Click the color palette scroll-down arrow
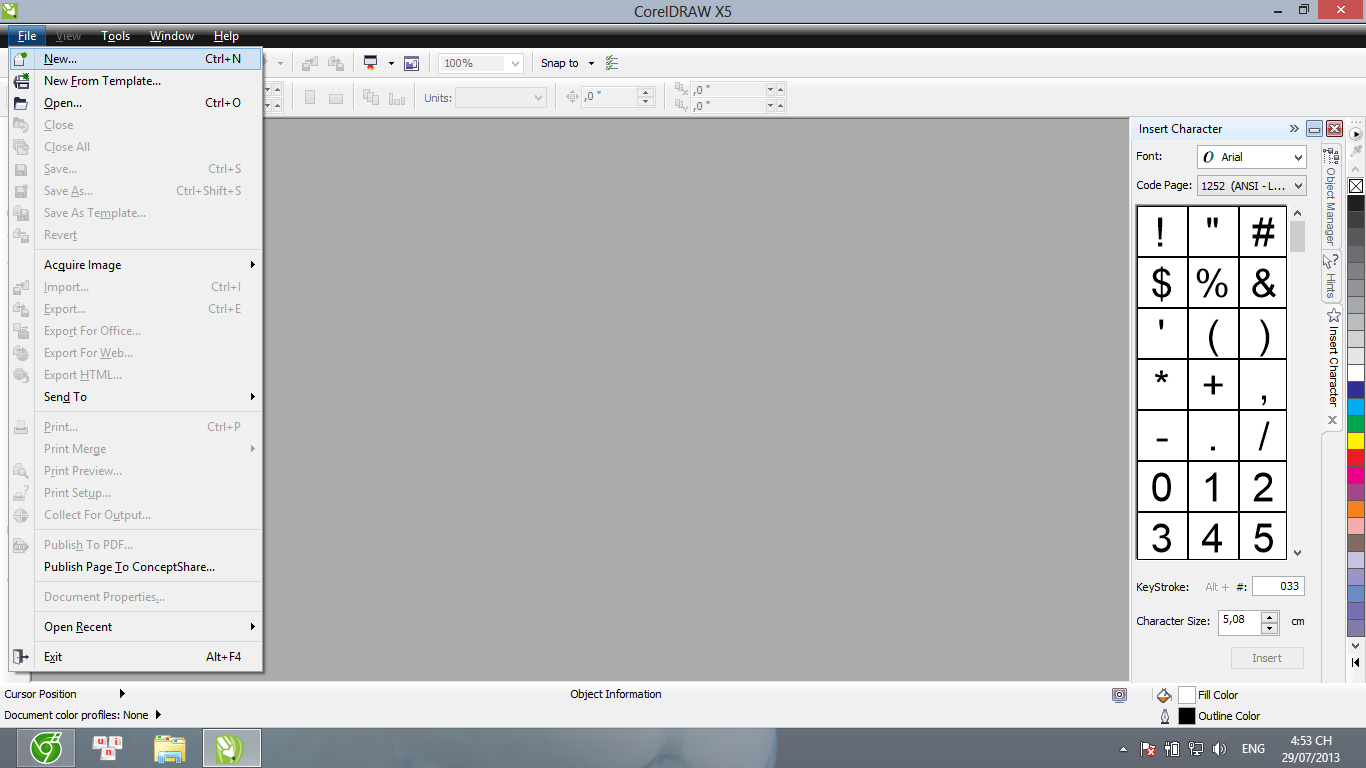Viewport: 1366px width, 768px height. [x=1356, y=645]
